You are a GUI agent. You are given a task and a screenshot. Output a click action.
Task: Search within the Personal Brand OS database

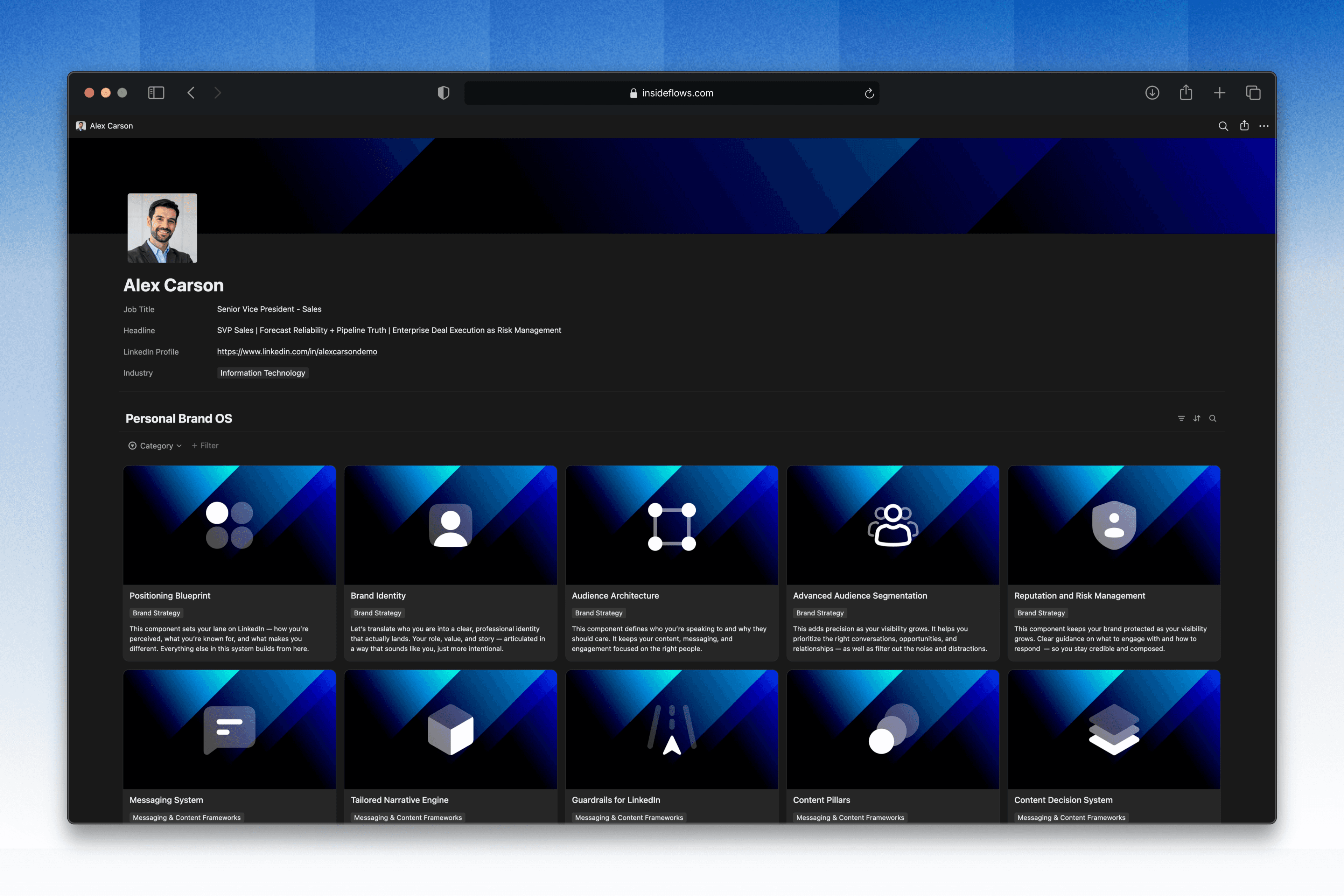pos(1212,418)
